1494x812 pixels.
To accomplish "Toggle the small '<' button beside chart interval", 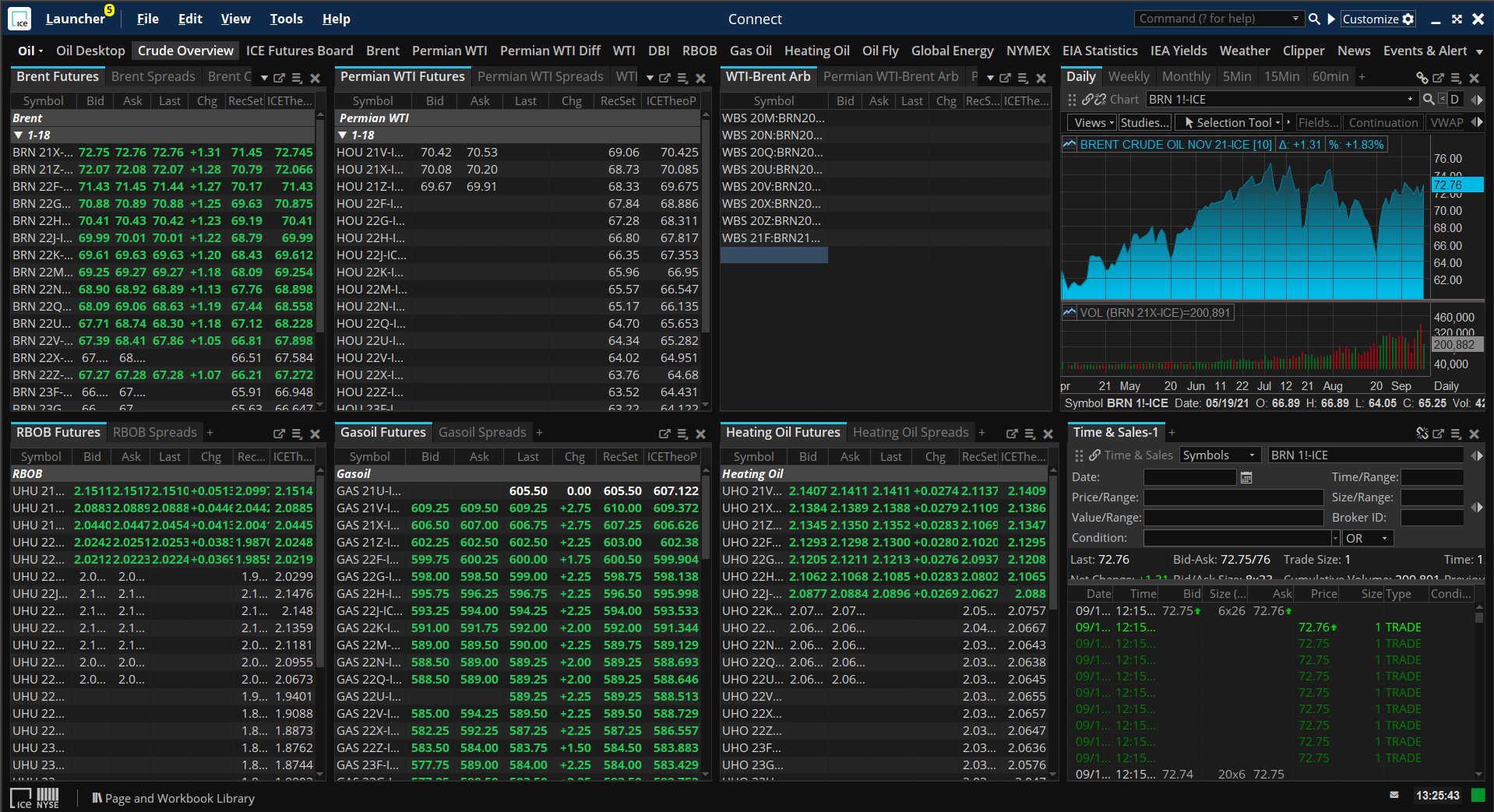I will (x=1443, y=99).
